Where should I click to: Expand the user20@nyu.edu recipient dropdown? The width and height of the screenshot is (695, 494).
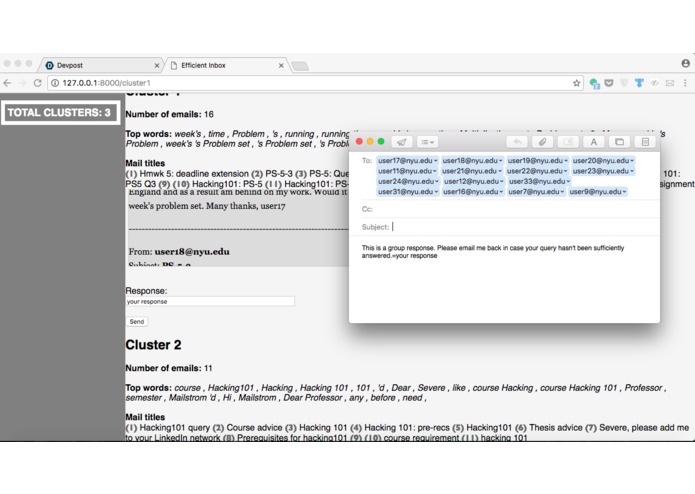(x=632, y=161)
